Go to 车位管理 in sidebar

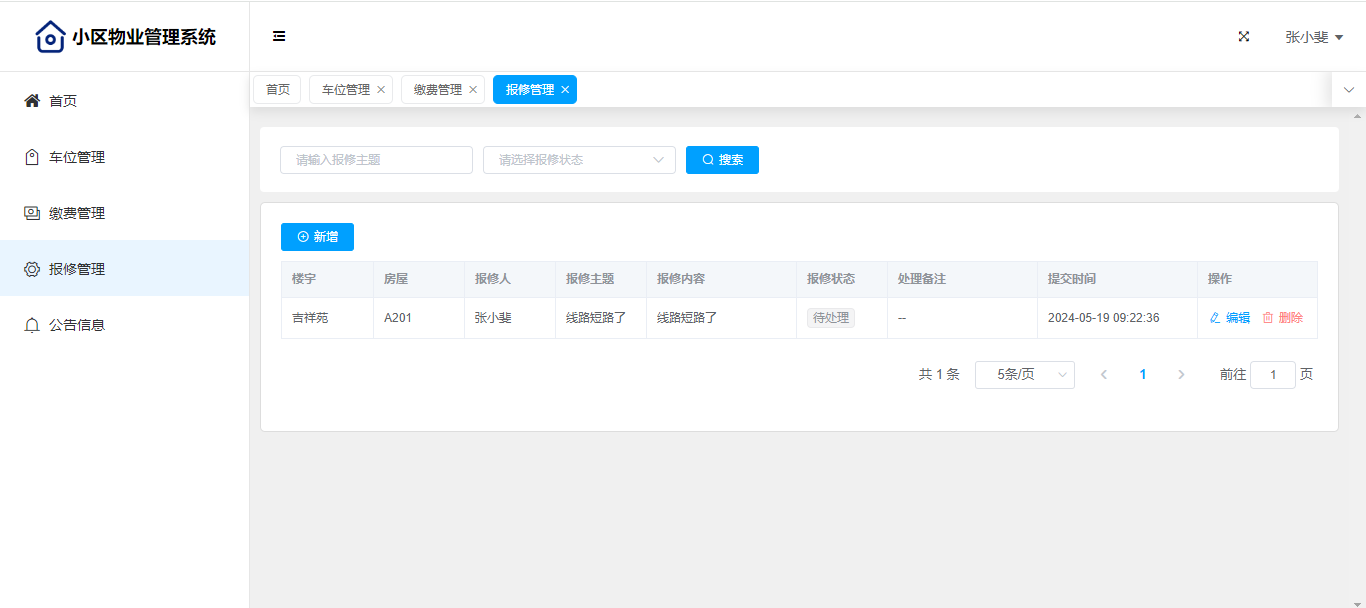point(77,157)
